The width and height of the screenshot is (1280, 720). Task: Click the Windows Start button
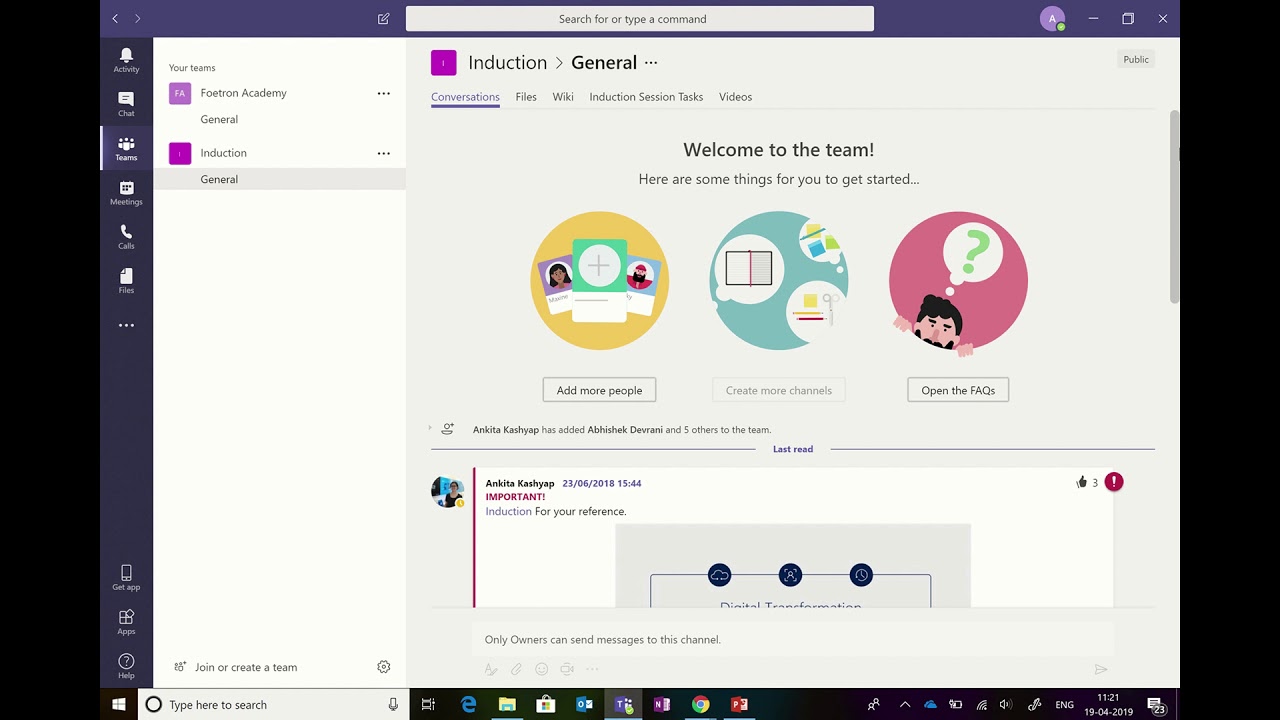pos(118,704)
